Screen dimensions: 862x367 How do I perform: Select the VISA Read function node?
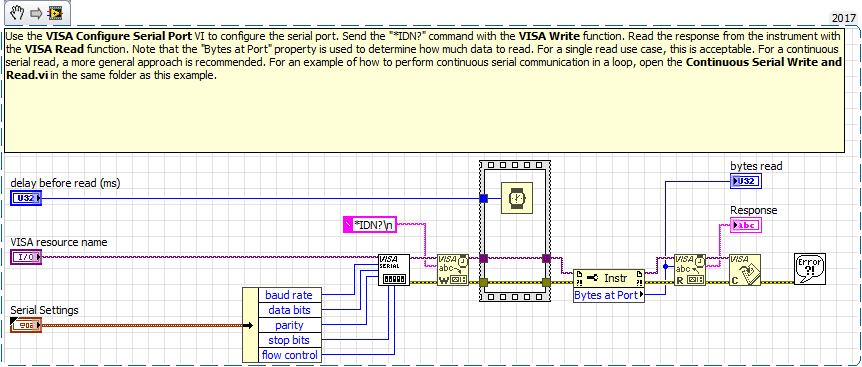pos(690,270)
